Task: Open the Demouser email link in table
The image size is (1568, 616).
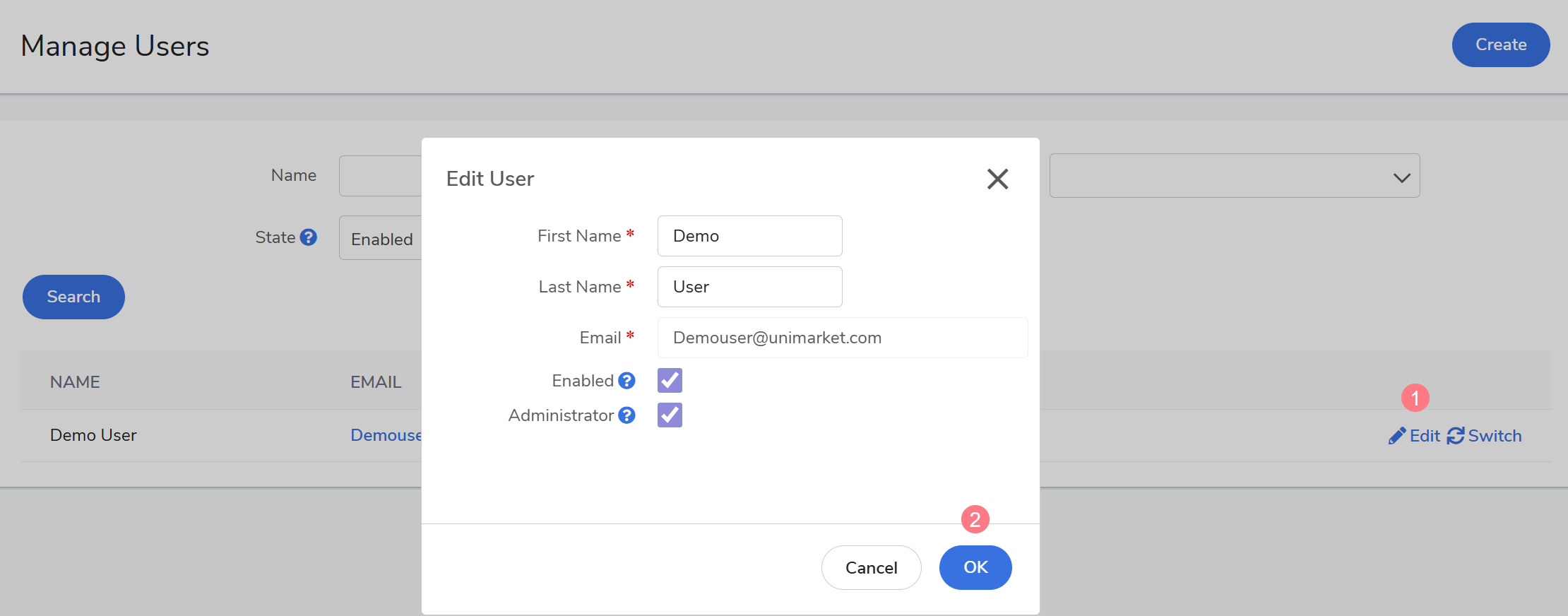Action: click(386, 435)
